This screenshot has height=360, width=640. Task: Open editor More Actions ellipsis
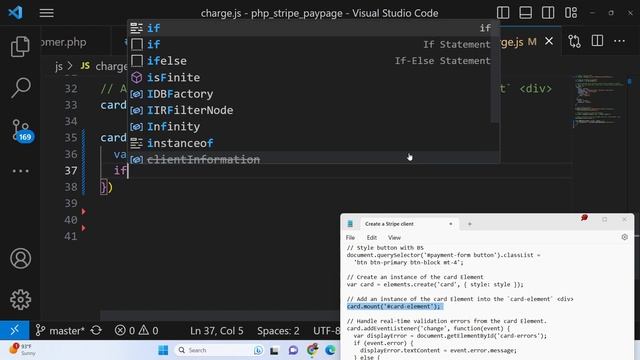619,41
